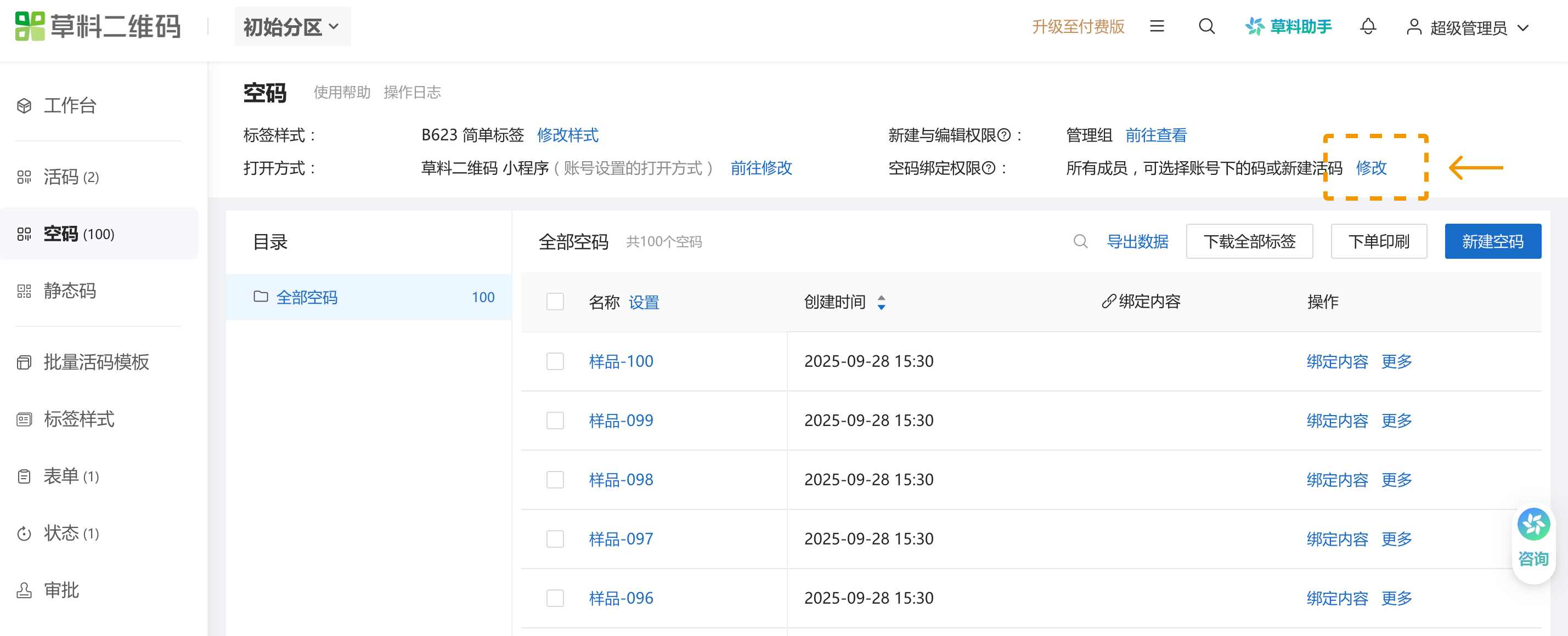1568x636 pixels.
Task: Open 标签样式 in the sidebar
Action: [x=78, y=419]
